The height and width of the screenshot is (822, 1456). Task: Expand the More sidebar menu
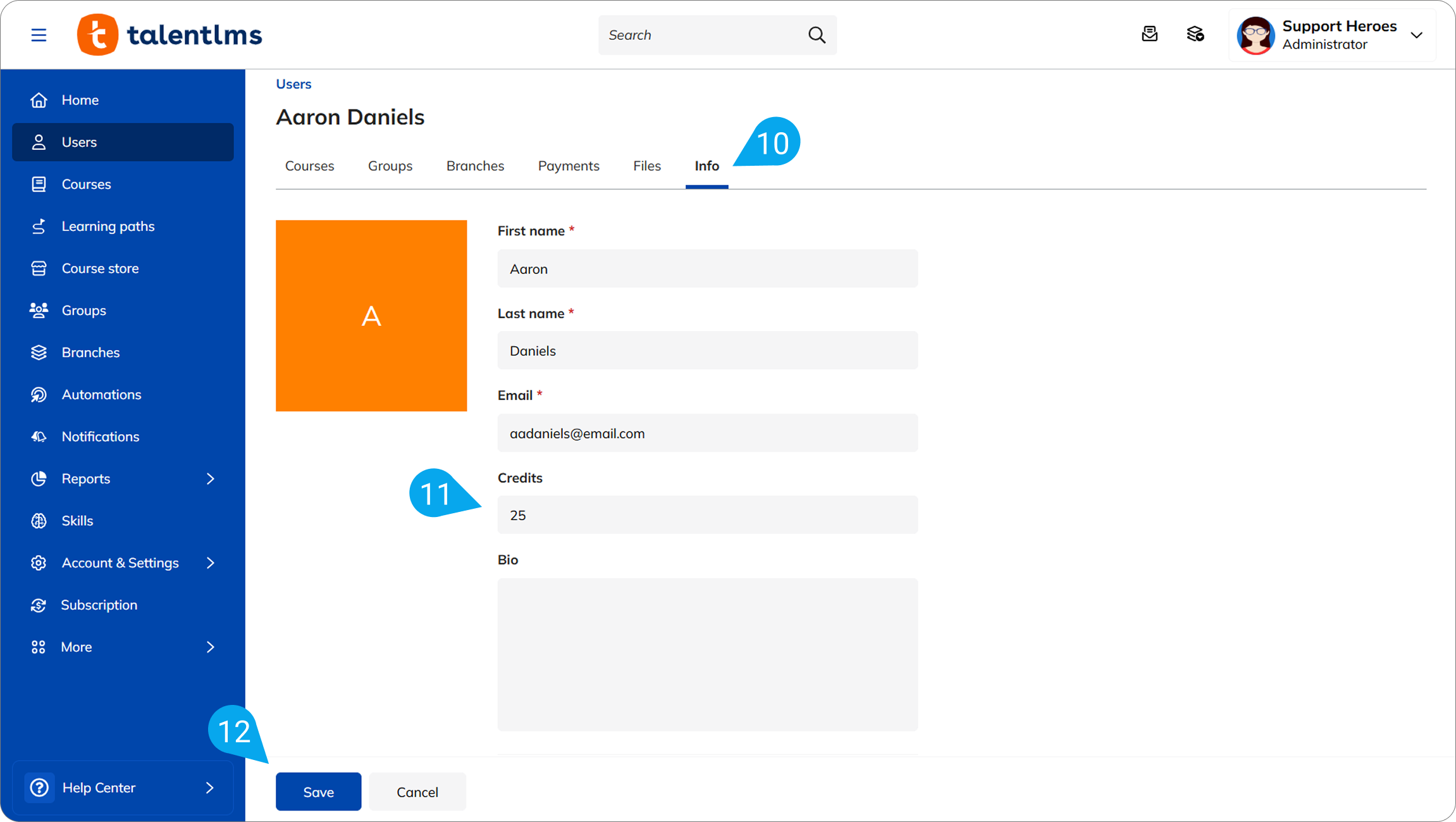coord(211,647)
